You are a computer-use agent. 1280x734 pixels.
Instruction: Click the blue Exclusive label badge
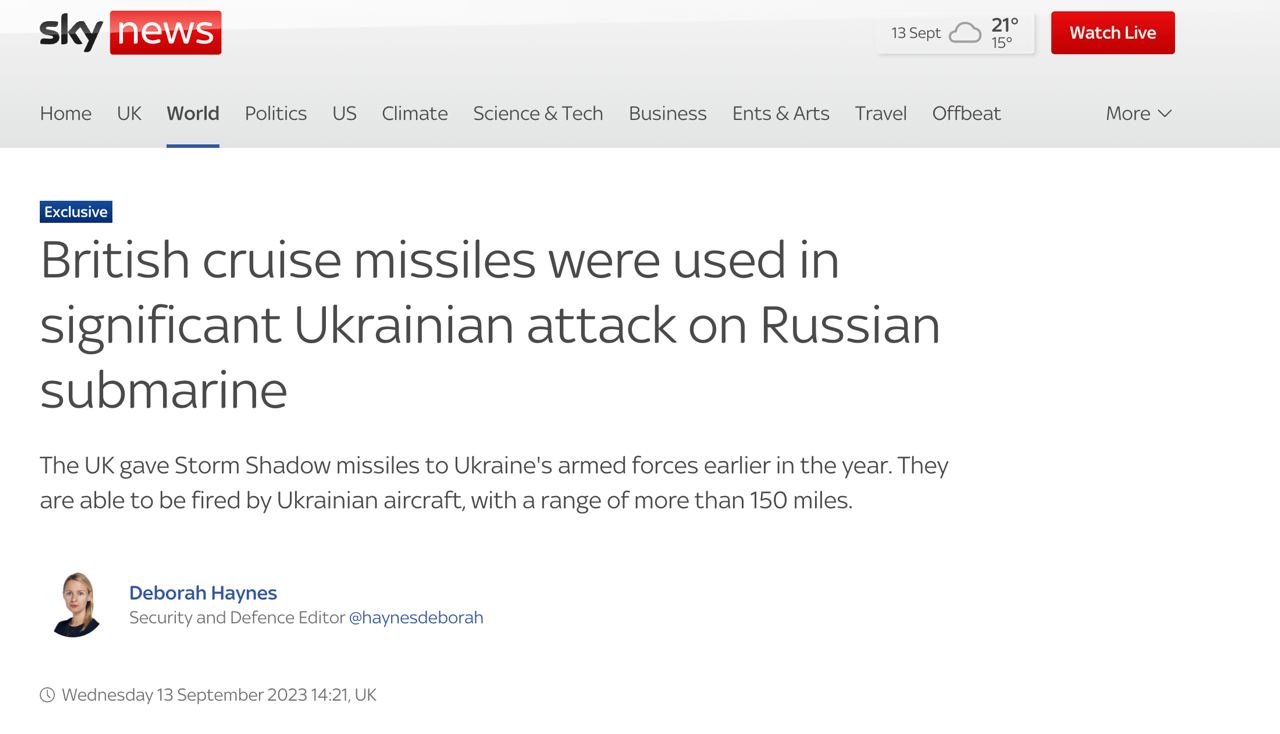coord(76,211)
